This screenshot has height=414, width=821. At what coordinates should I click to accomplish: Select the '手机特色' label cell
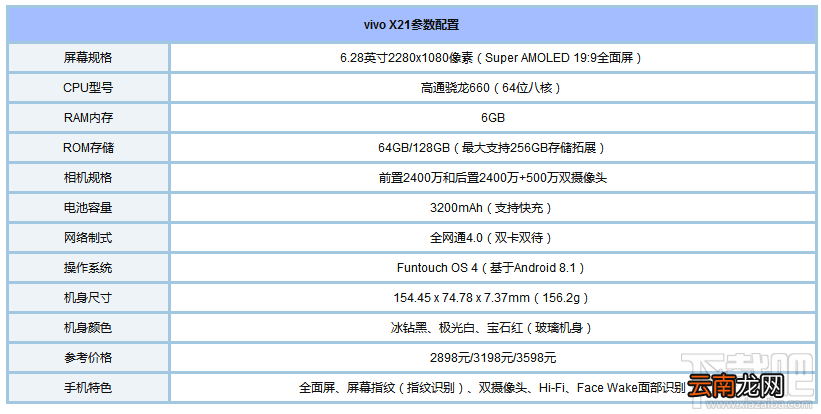pos(88,388)
